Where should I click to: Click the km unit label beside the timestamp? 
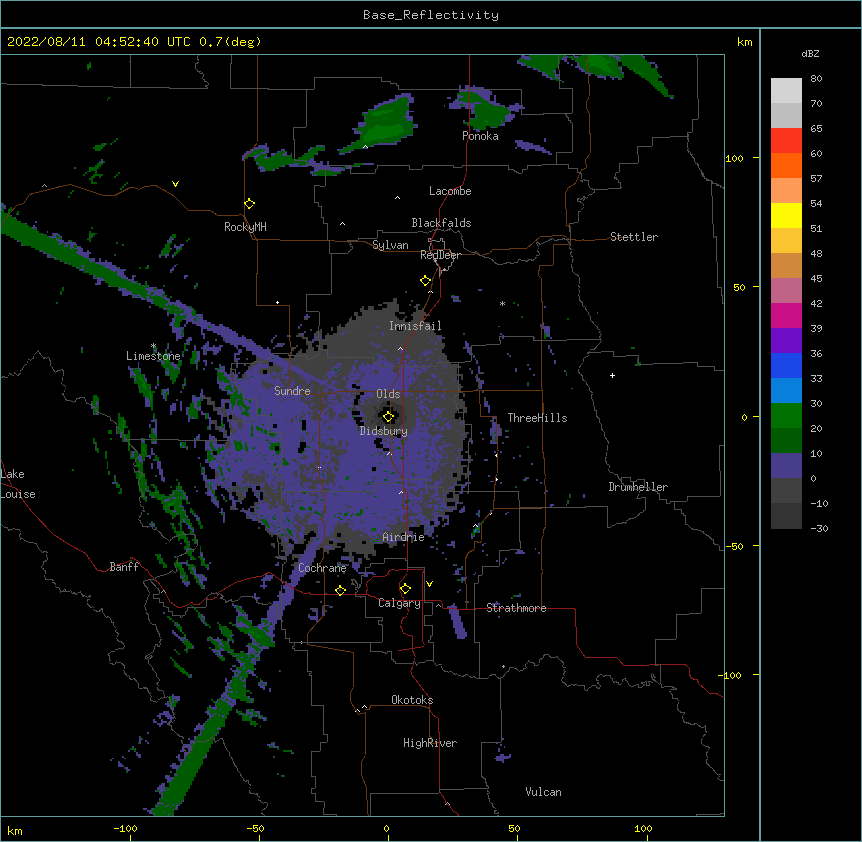tap(745, 42)
